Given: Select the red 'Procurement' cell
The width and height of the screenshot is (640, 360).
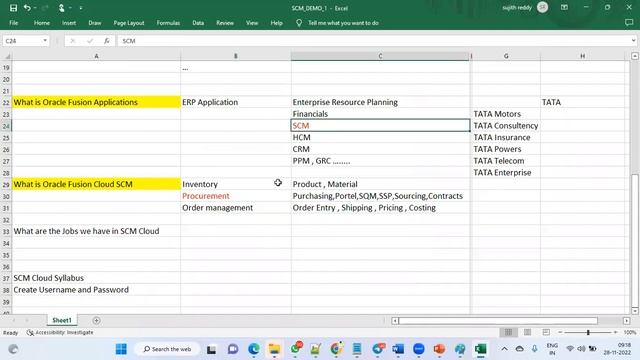Looking at the screenshot, I should 236,196.
